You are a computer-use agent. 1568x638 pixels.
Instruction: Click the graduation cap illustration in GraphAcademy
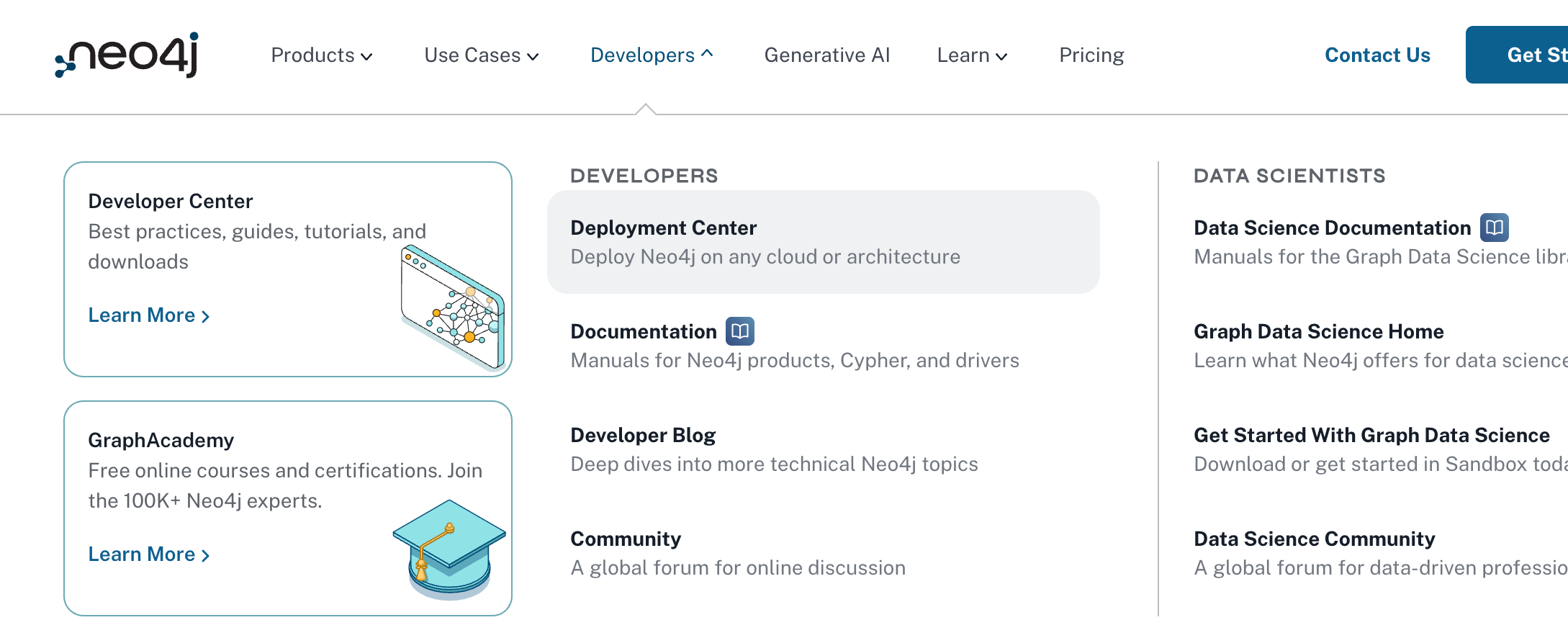[x=449, y=549]
